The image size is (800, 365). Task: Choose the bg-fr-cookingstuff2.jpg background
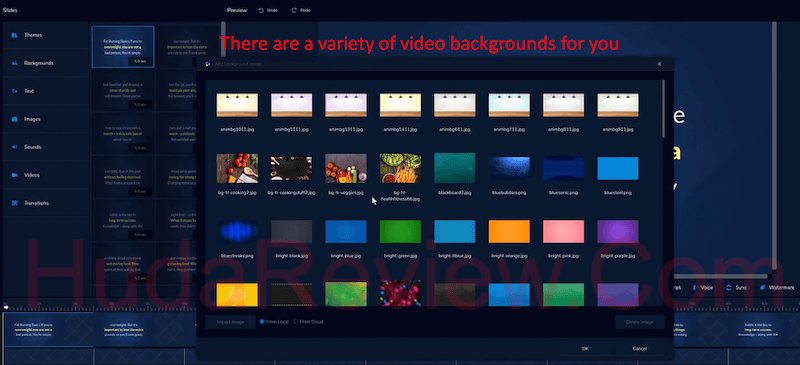(291, 168)
